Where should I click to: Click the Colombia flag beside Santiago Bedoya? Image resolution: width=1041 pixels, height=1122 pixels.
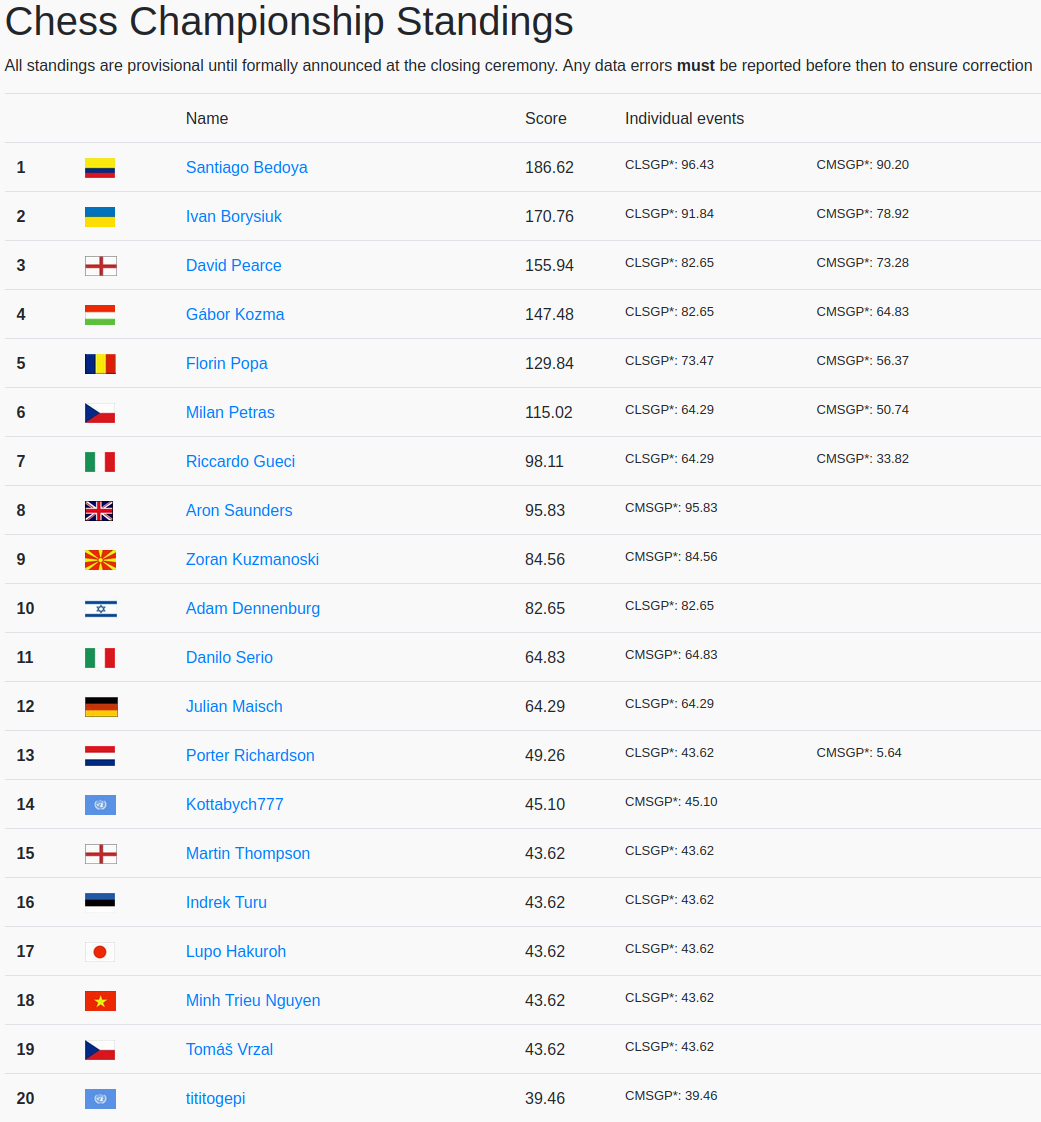click(x=100, y=168)
